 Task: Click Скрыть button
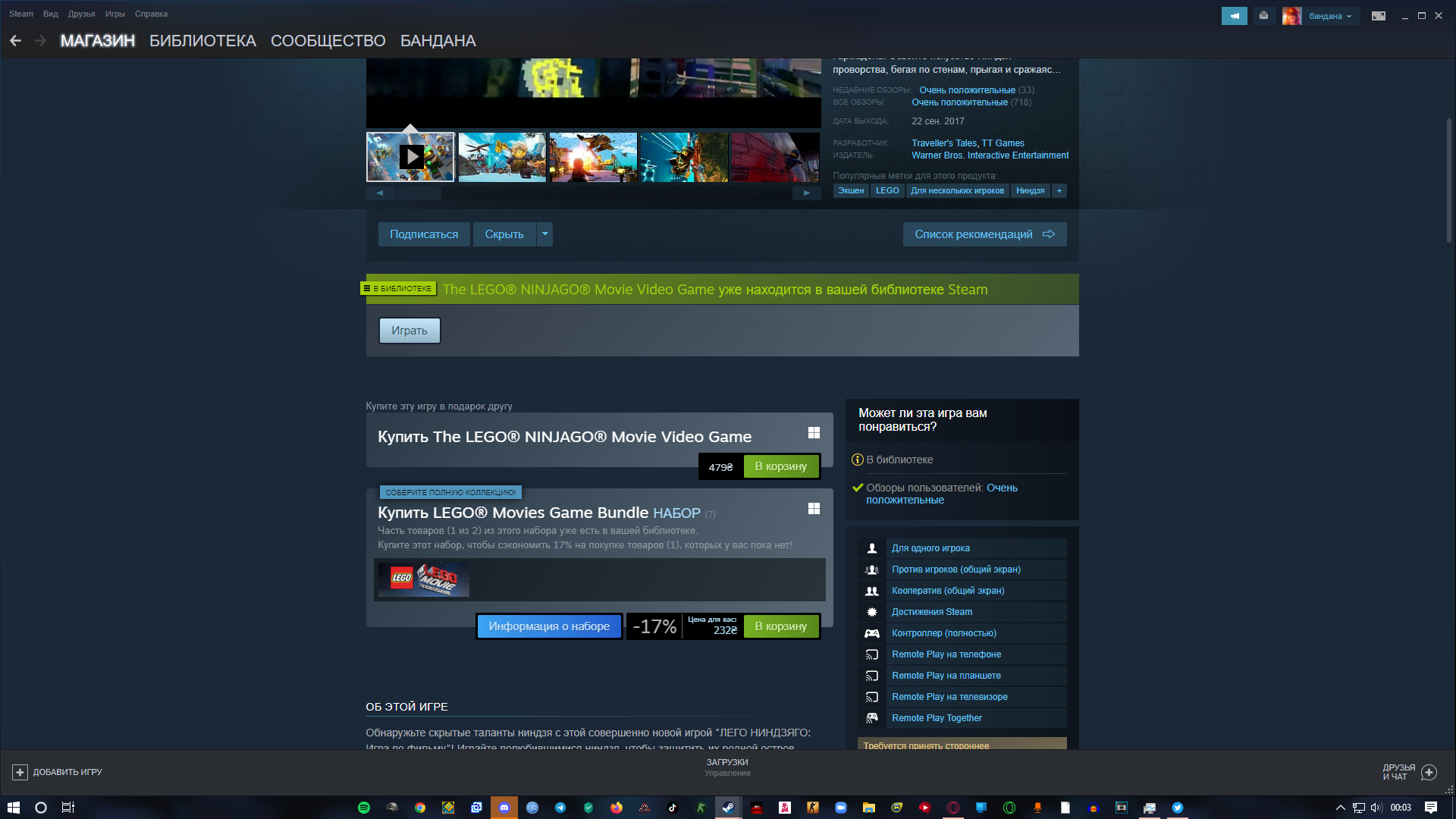click(x=504, y=234)
